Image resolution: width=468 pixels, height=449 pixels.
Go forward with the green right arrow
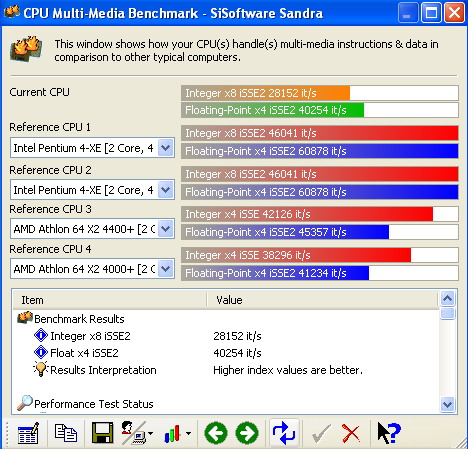click(247, 433)
